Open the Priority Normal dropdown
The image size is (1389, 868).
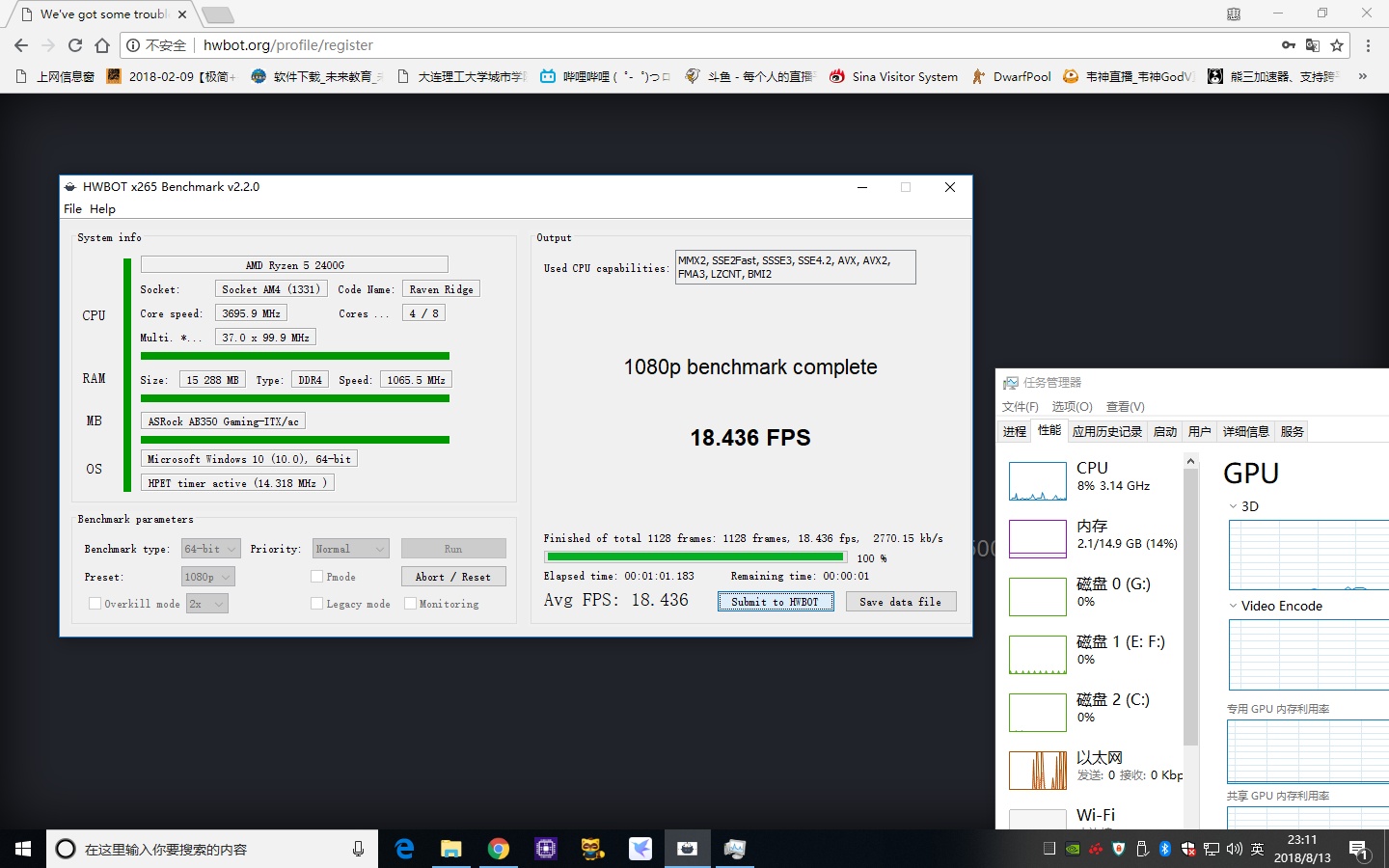click(351, 549)
